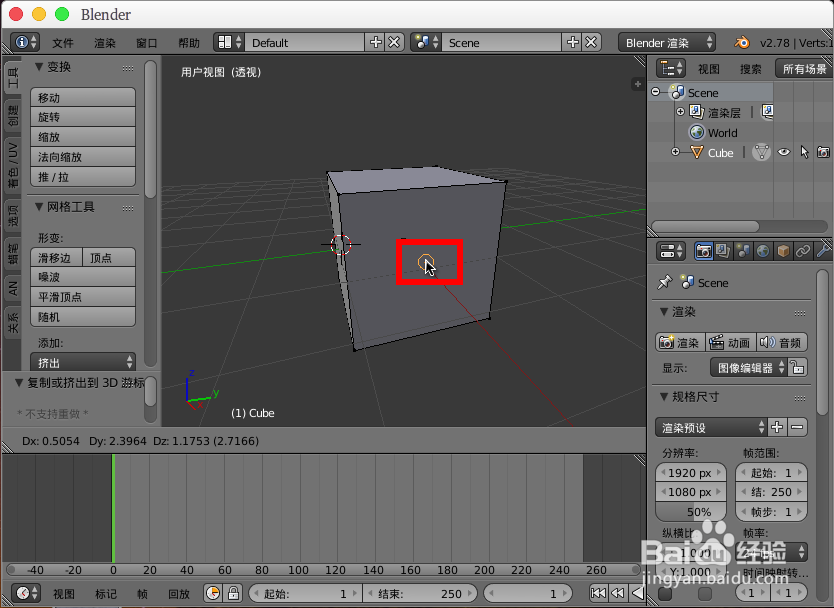
Task: Open the All Scenes (所有场景) outliner filter
Action: (804, 69)
